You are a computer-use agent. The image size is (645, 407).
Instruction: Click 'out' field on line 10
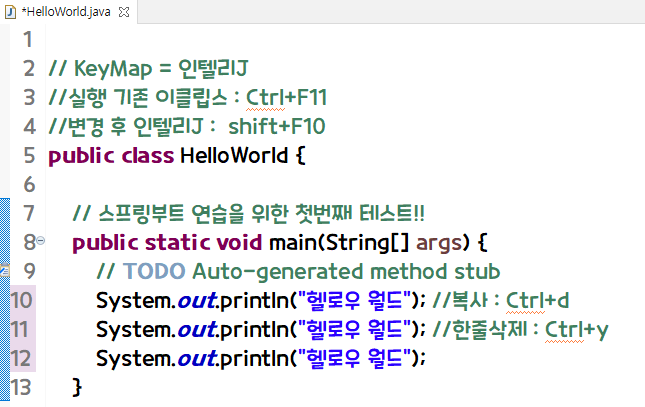(x=197, y=300)
